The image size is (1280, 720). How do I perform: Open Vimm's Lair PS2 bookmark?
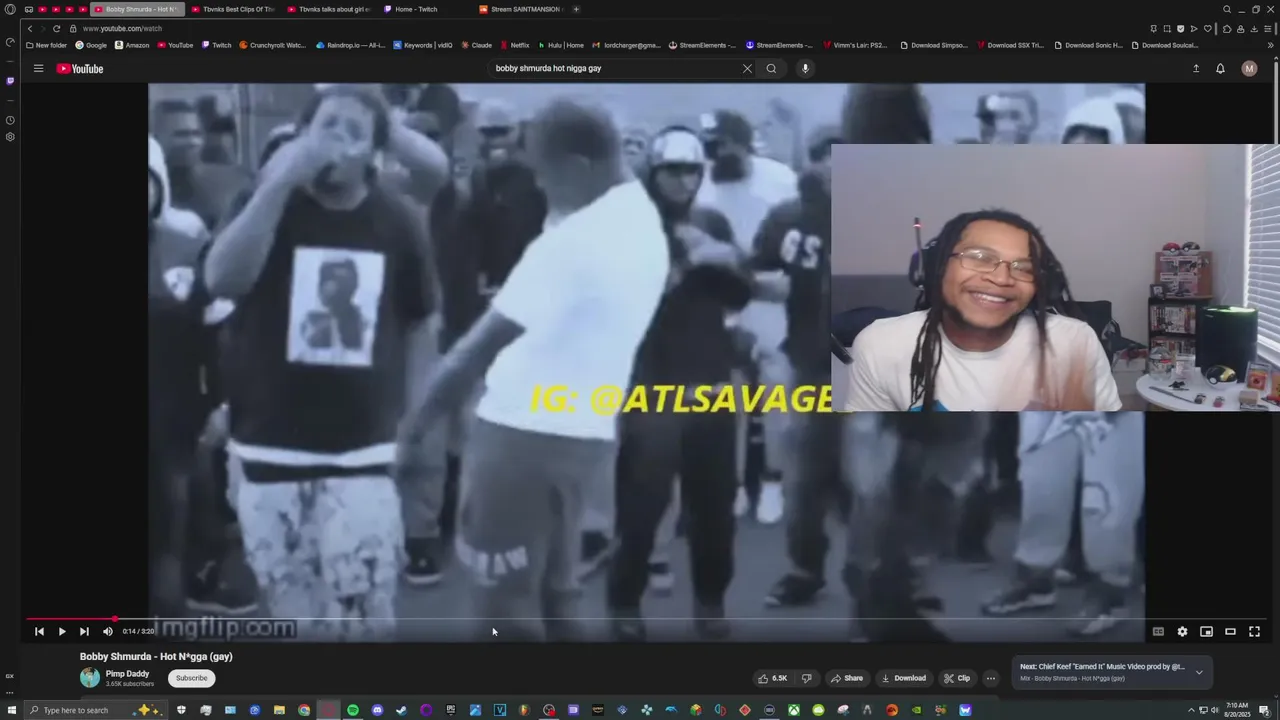[855, 45]
